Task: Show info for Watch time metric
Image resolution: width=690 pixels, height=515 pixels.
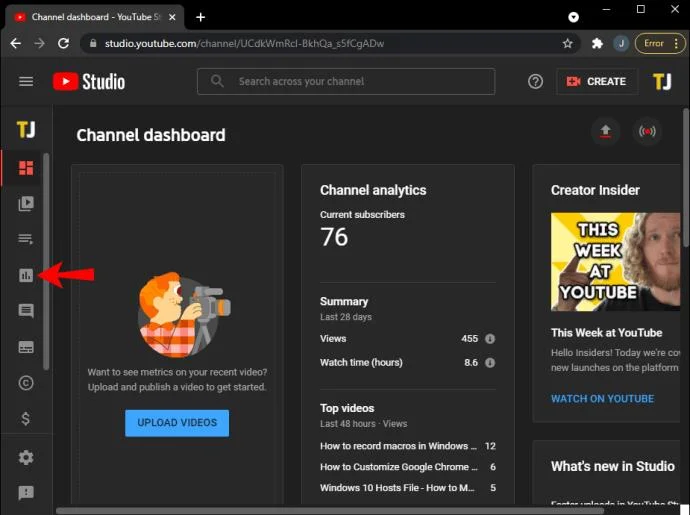Action: [490, 362]
